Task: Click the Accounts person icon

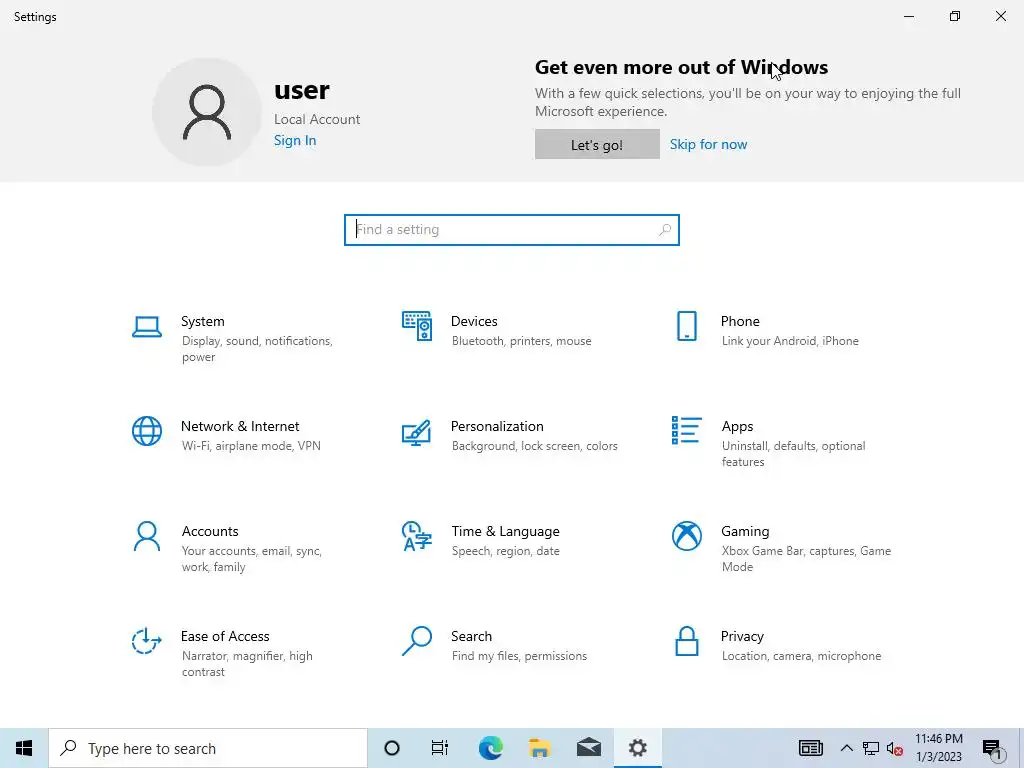Action: (x=147, y=536)
